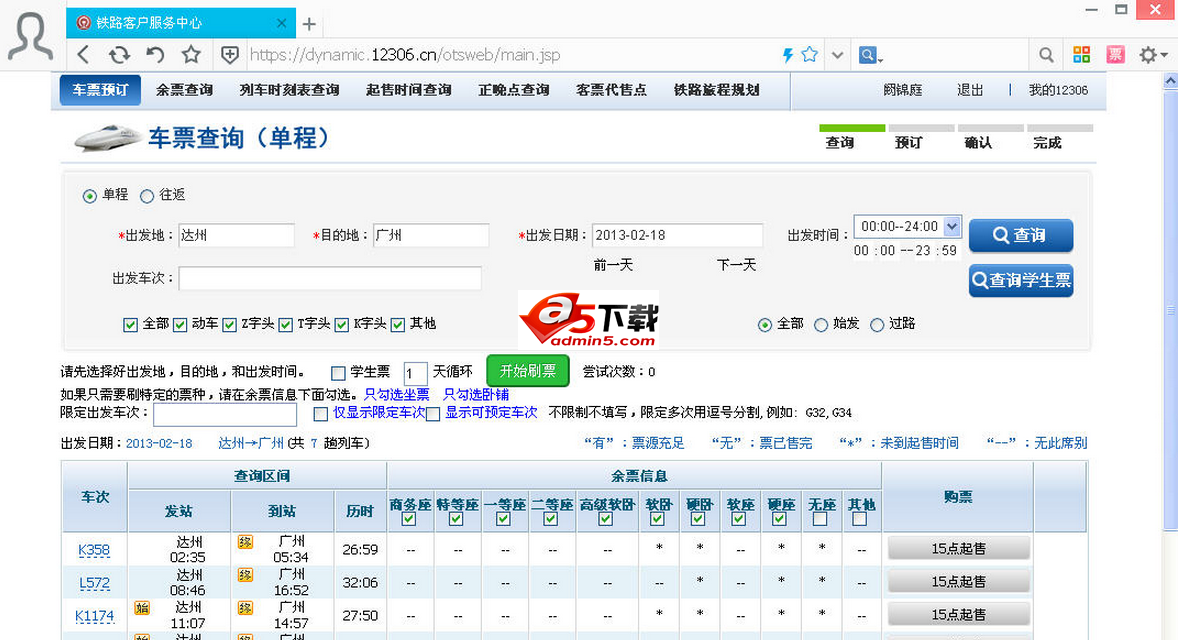1178x640 pixels.
Task: Reload the page with the refresh icon
Action: pos(119,55)
